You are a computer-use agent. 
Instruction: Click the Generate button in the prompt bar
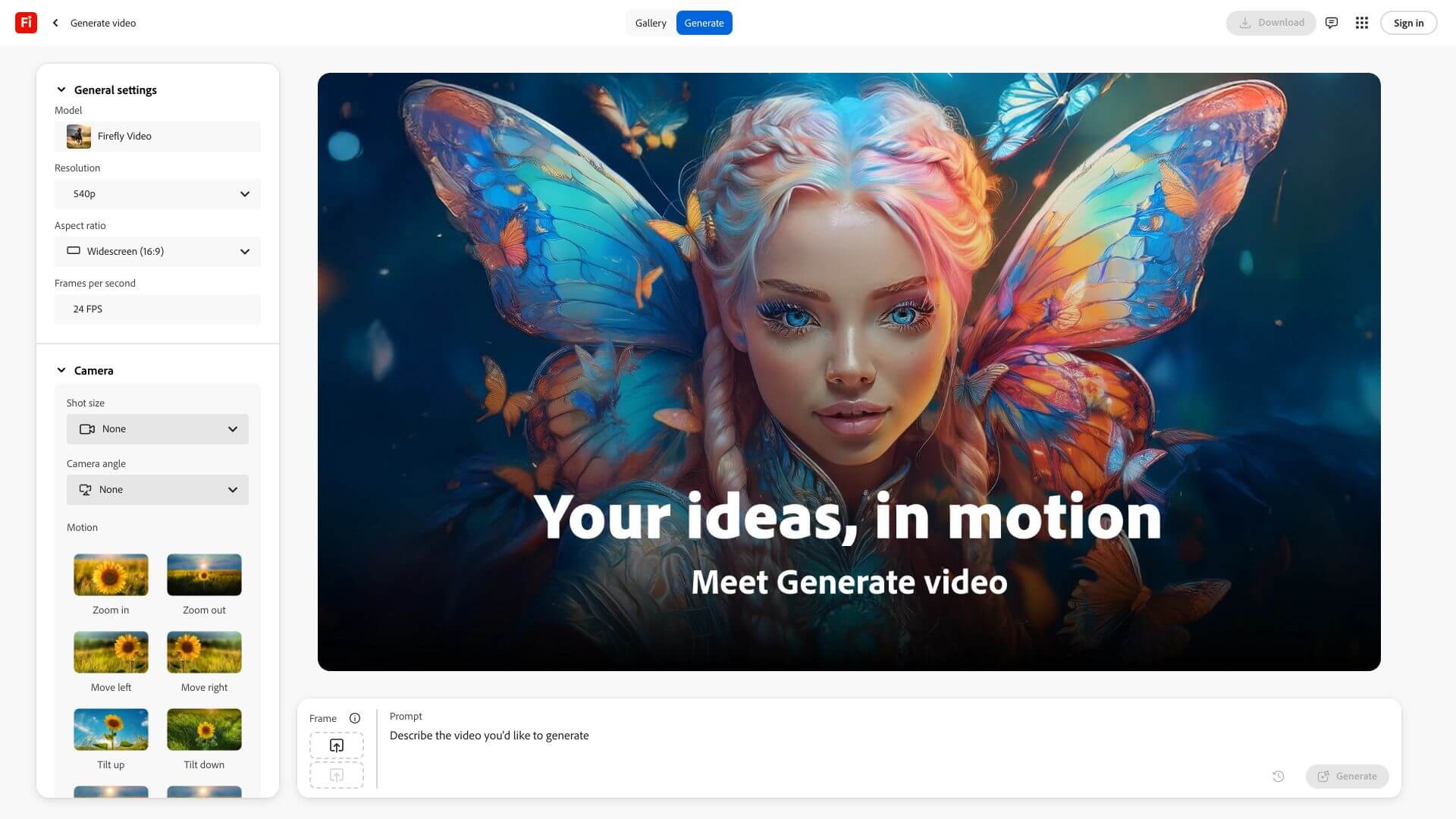pos(1347,776)
